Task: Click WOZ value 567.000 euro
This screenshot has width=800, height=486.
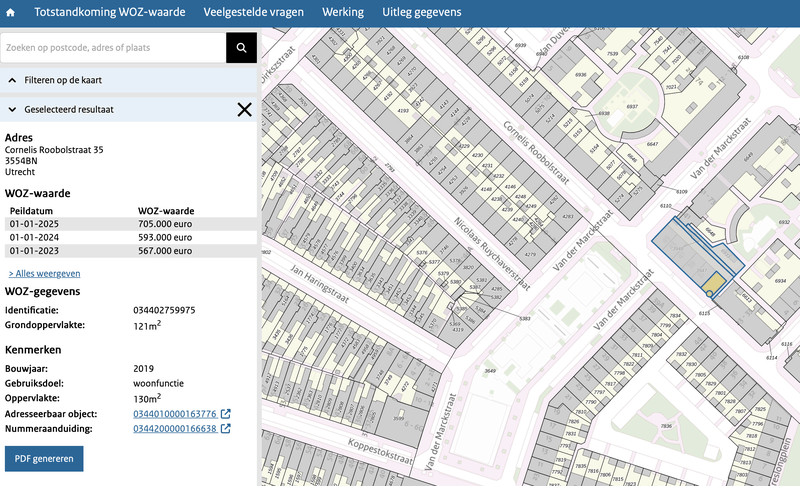Action: pos(165,251)
